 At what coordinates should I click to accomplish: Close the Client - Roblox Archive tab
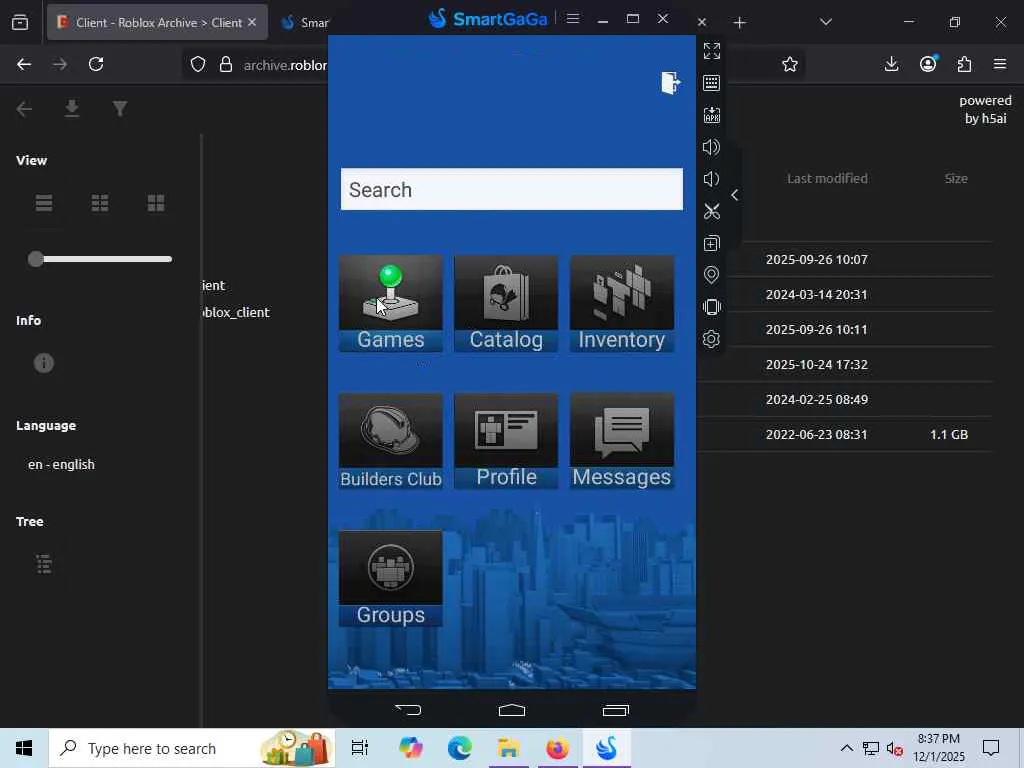(252, 22)
